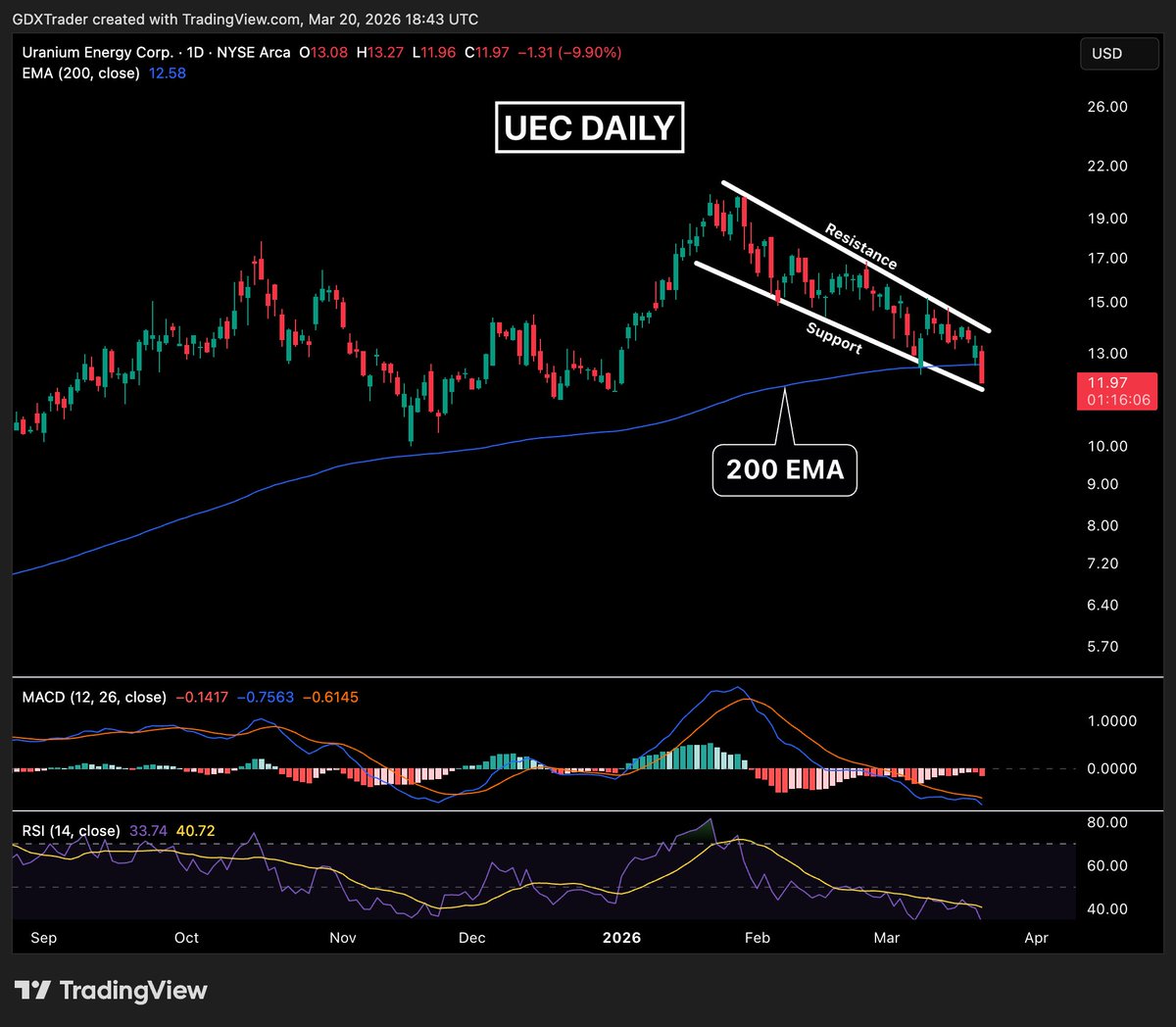Click the 26.00 value on the price scale

point(1107,107)
